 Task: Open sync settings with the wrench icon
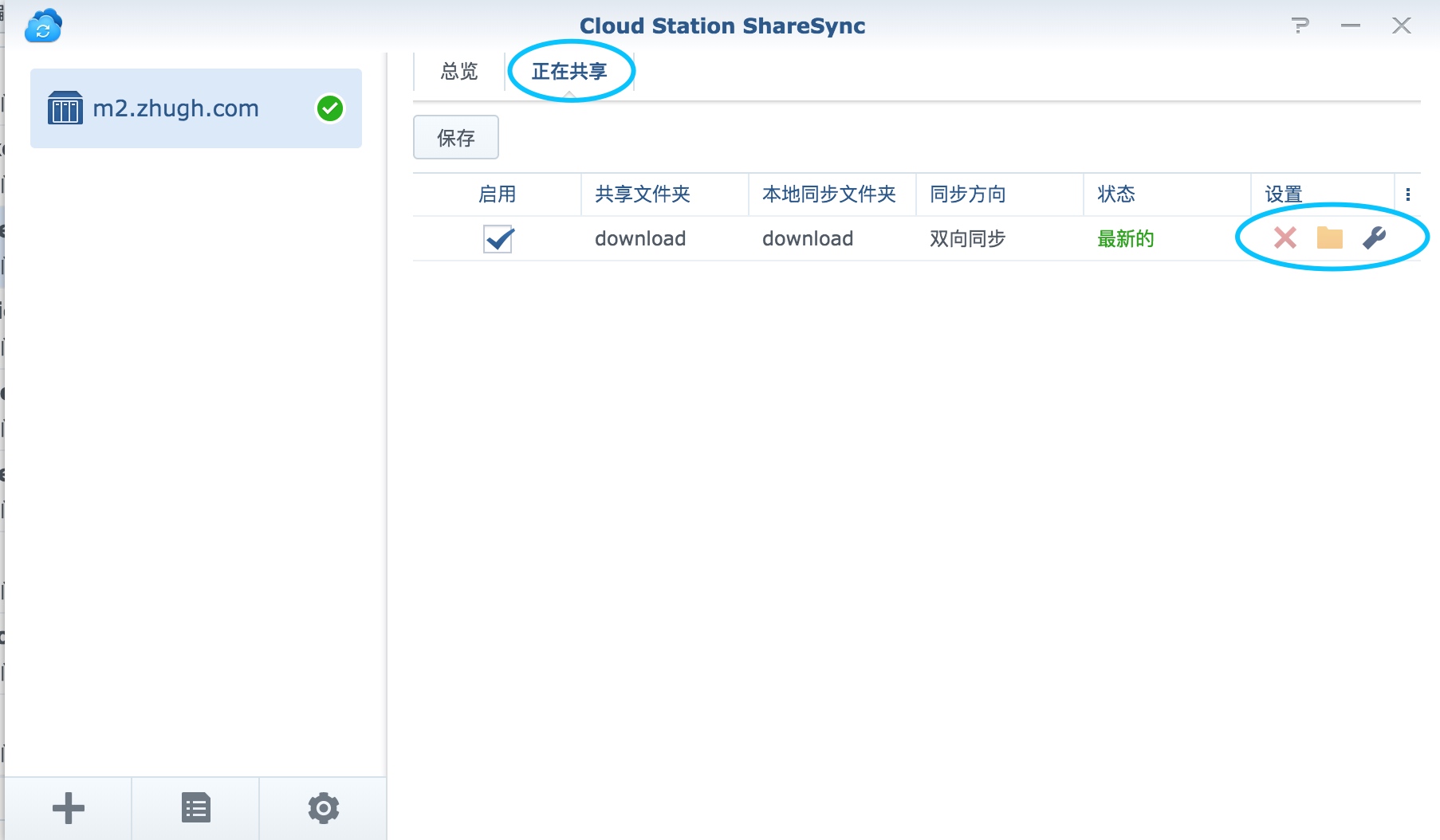pos(1375,237)
